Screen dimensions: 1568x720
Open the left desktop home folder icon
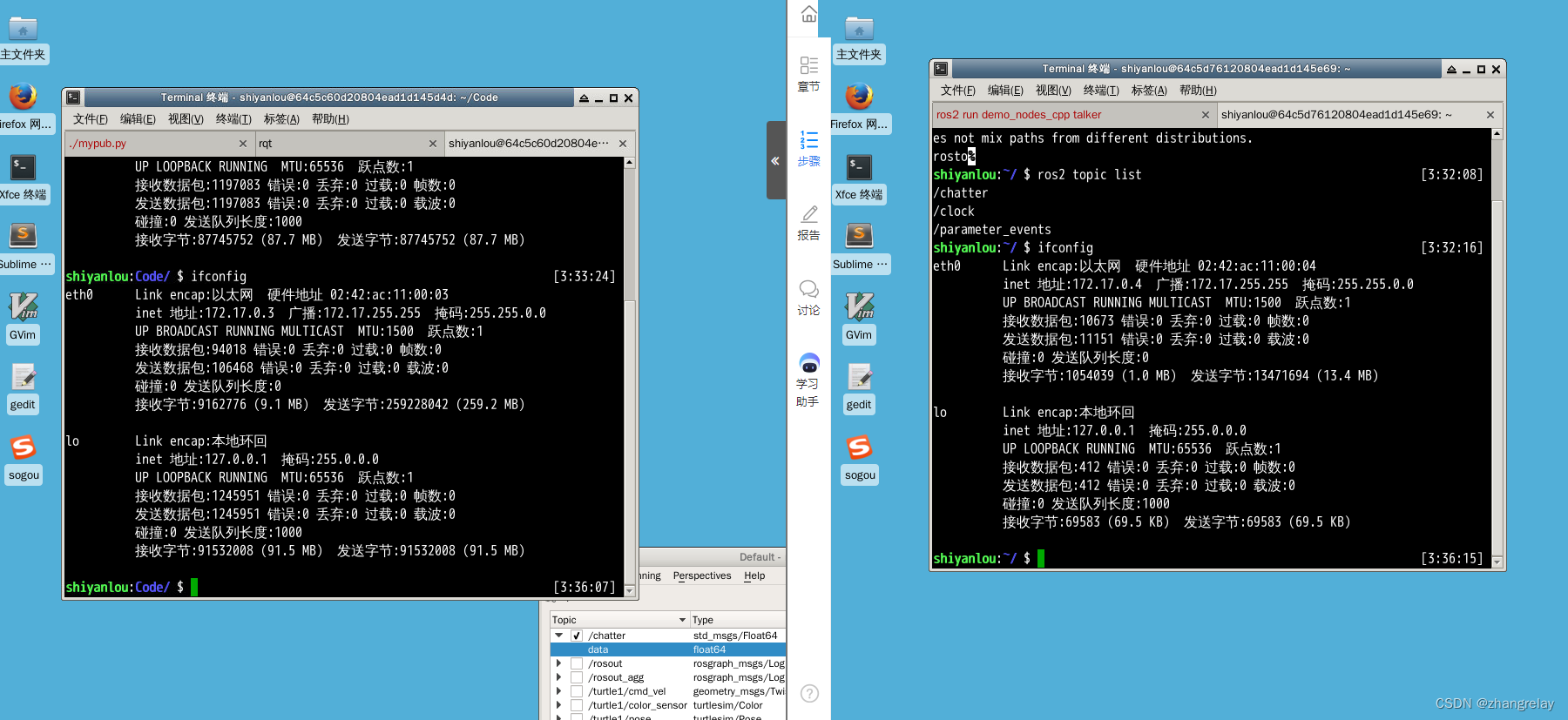click(x=23, y=29)
